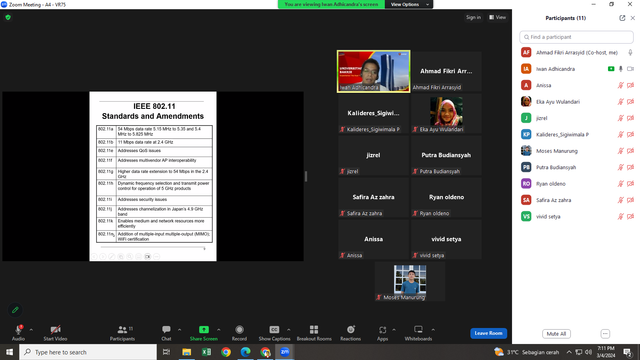
Task: Click the green 'You are viewing' screen banner
Action: 331,4
